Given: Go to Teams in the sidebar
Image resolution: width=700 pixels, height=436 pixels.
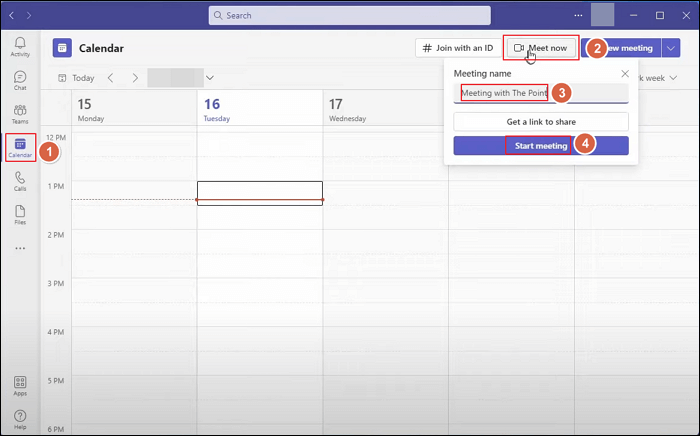Looking at the screenshot, I should [x=20, y=113].
